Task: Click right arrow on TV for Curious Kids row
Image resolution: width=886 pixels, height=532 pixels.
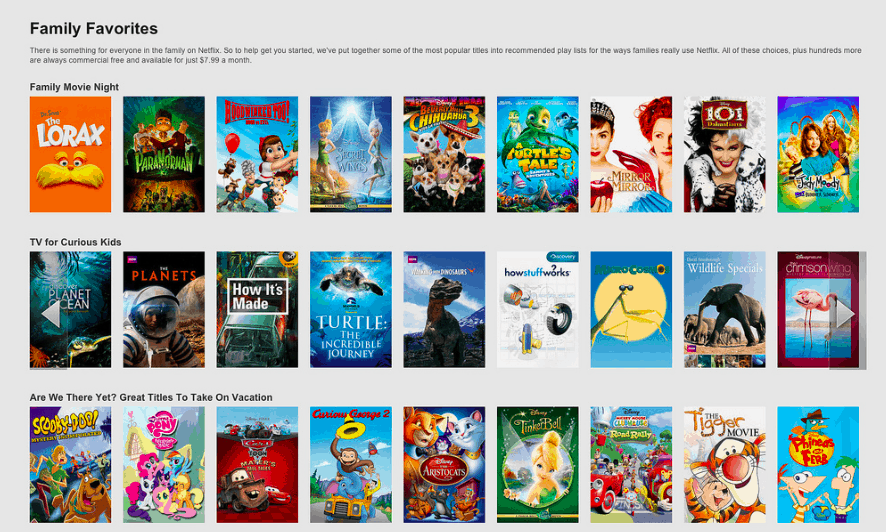Action: pos(846,314)
